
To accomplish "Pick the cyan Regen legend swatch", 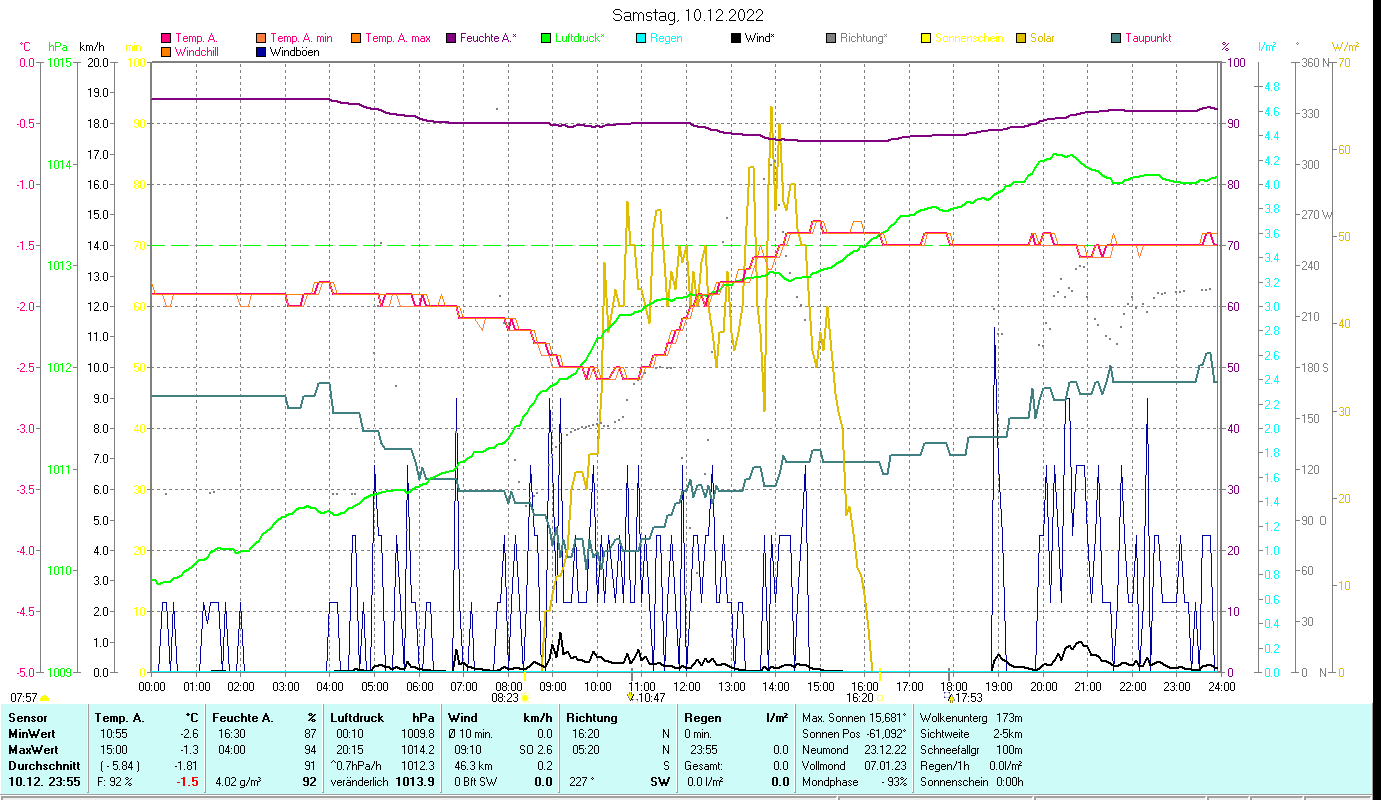I will pos(641,39).
